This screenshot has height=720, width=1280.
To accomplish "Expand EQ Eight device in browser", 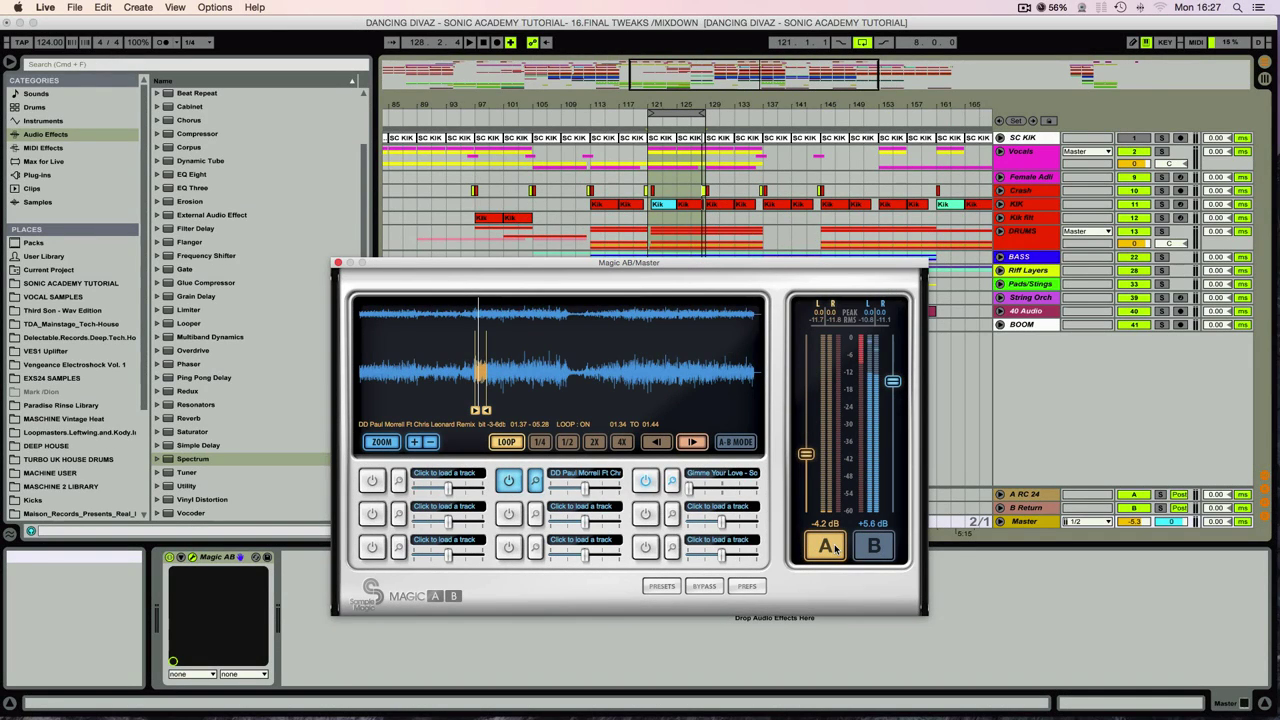I will tap(157, 174).
